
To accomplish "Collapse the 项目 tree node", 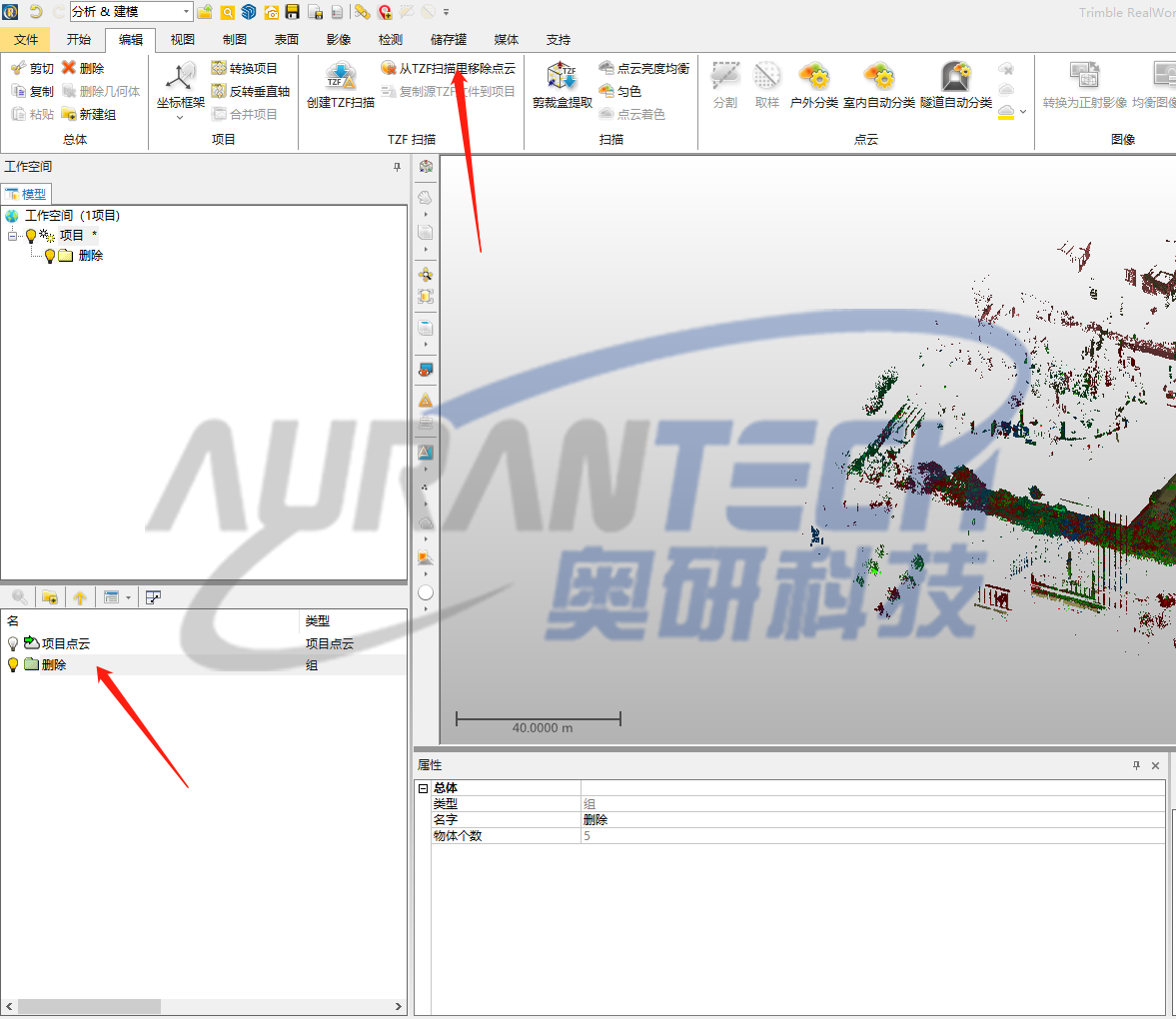I will pyautogui.click(x=12, y=236).
